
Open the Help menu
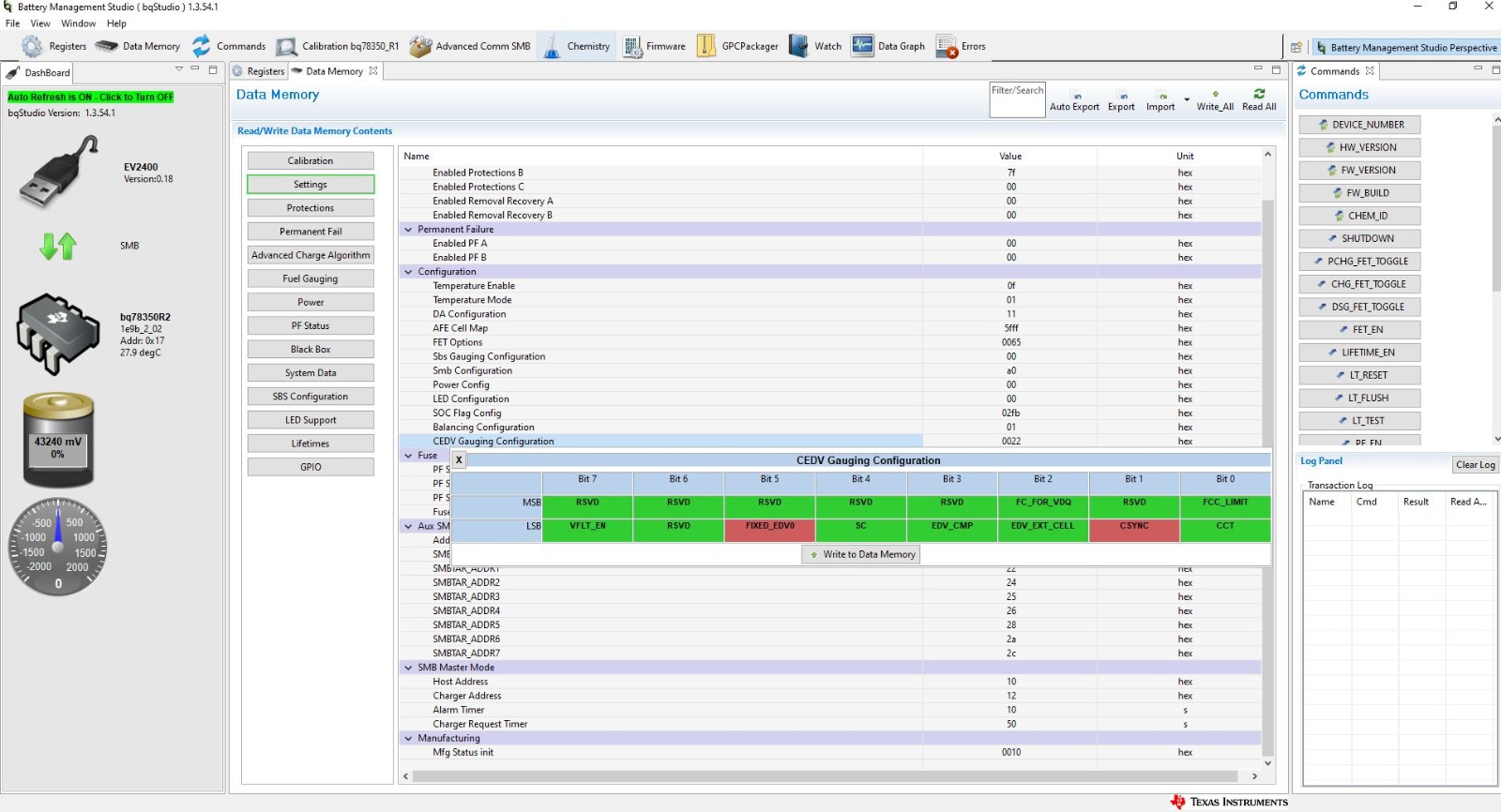(116, 23)
